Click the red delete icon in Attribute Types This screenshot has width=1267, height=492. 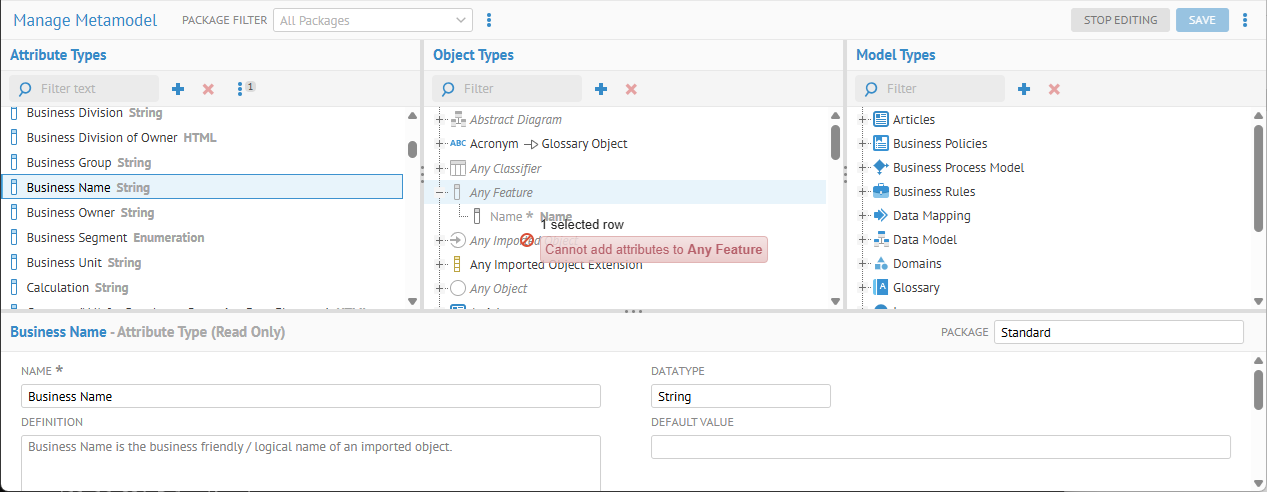tap(208, 89)
